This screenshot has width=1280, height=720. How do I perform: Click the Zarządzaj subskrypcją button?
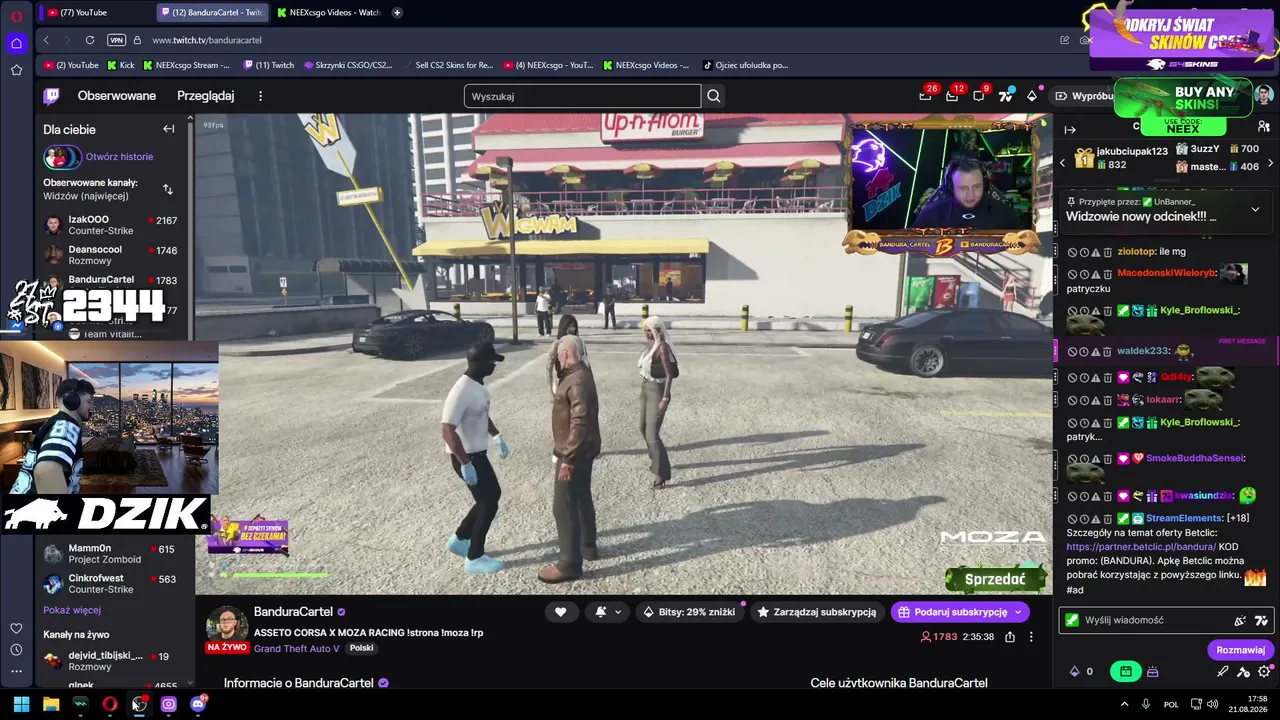817,612
